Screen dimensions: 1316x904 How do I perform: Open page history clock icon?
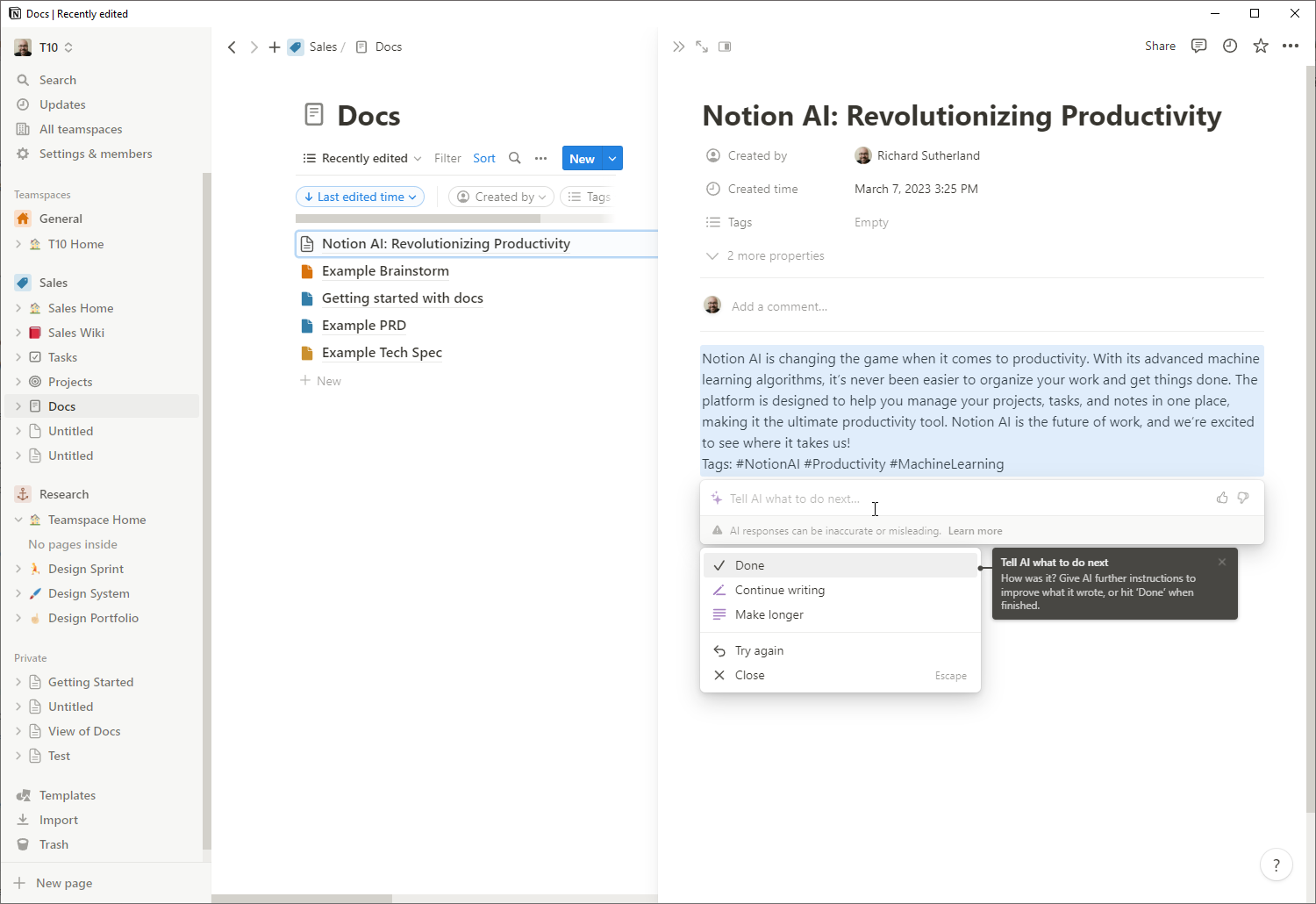coord(1230,47)
